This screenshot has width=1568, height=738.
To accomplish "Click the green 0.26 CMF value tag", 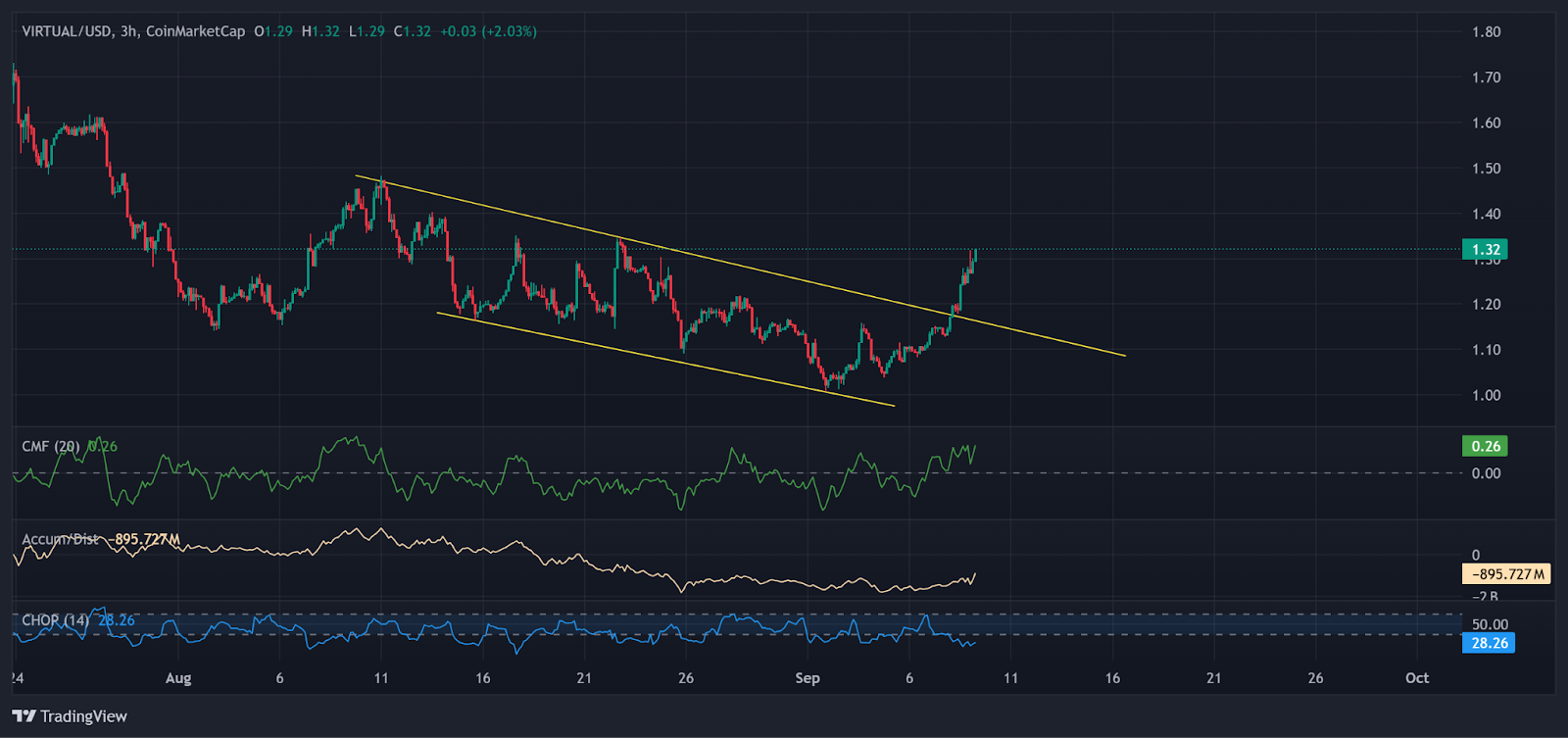I will [1485, 446].
